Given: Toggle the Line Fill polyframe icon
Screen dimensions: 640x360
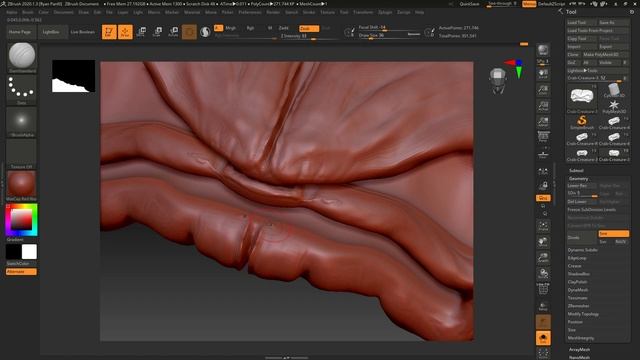Looking at the screenshot, I should [543, 289].
